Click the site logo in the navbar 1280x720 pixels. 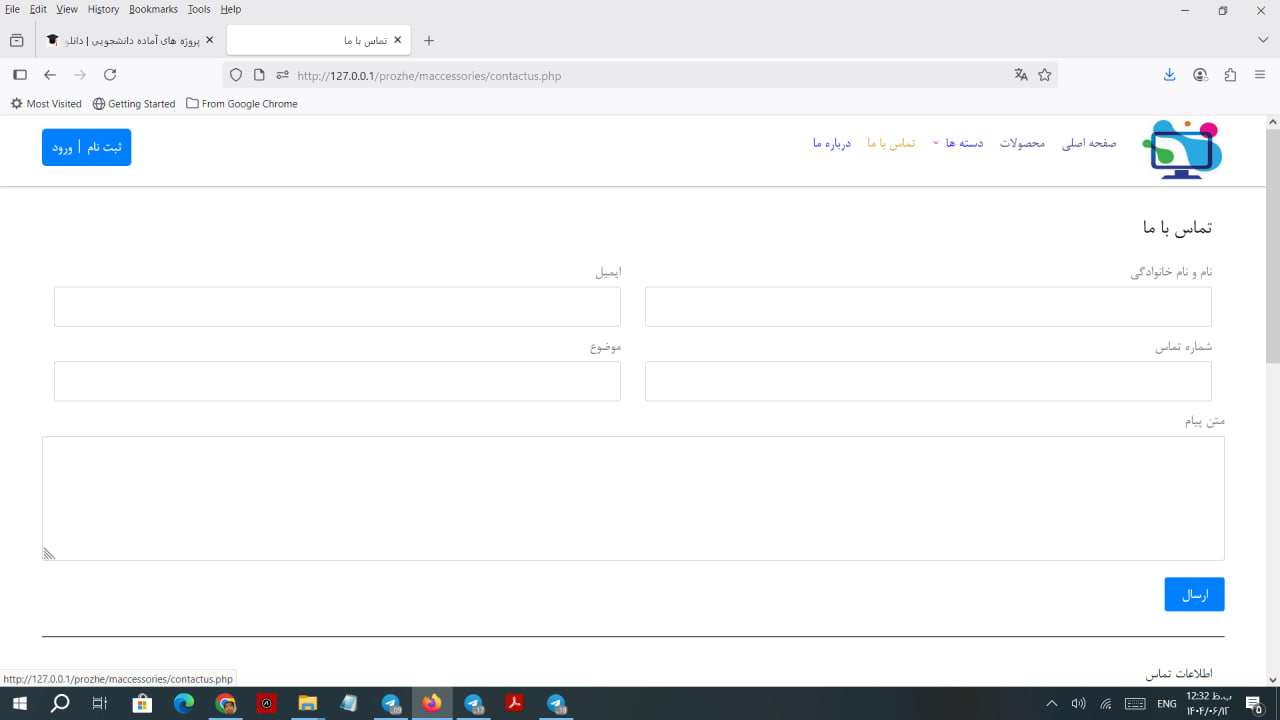tap(1182, 149)
